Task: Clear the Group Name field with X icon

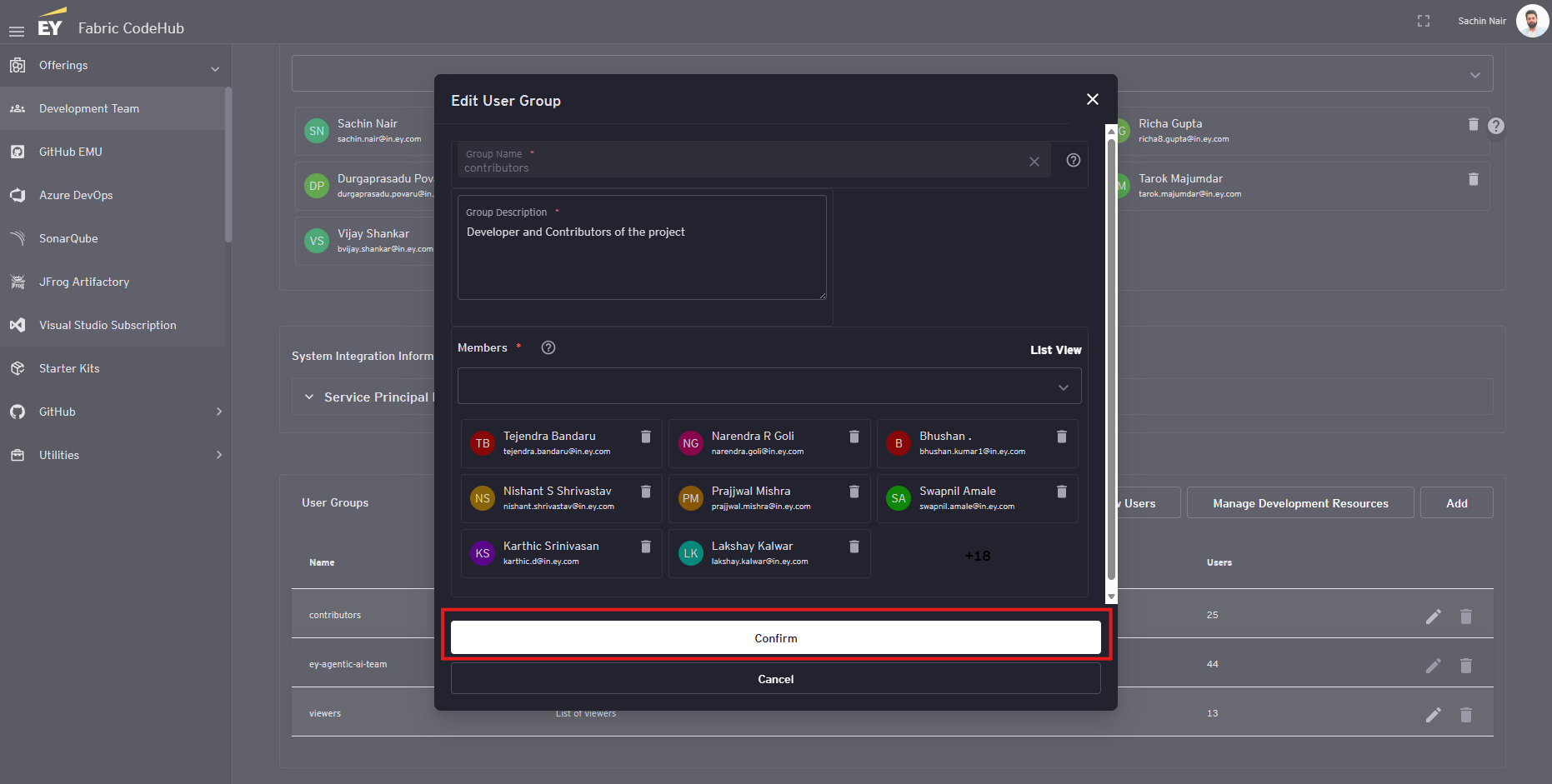Action: 1034,162
